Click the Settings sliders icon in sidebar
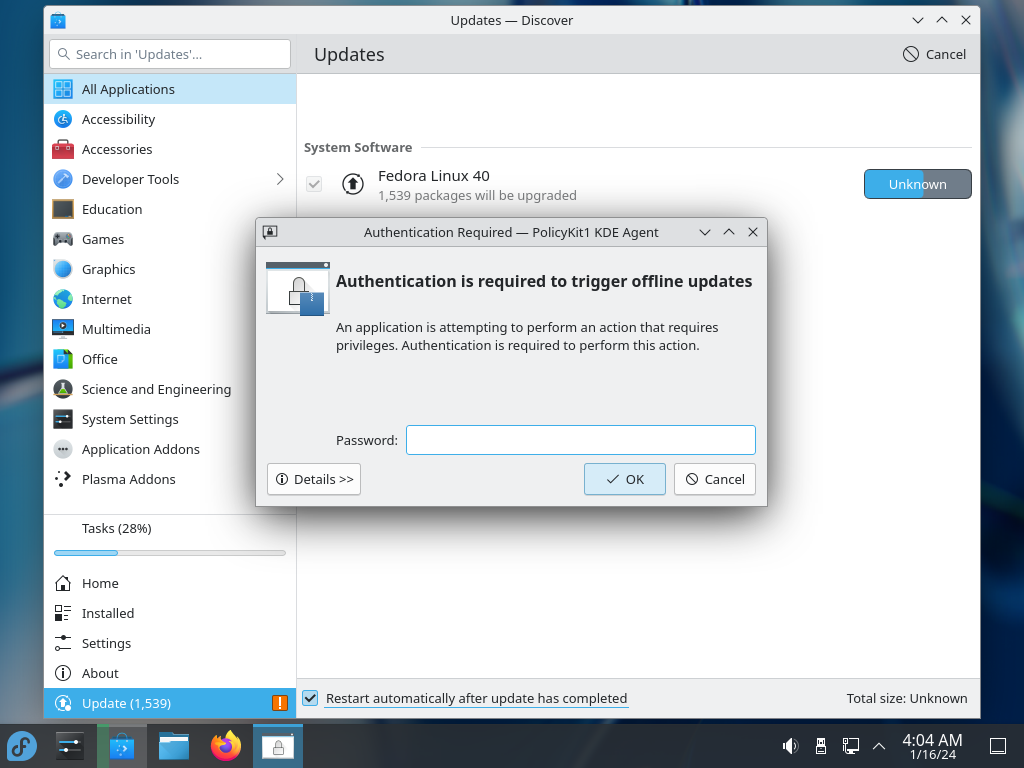 coord(63,643)
